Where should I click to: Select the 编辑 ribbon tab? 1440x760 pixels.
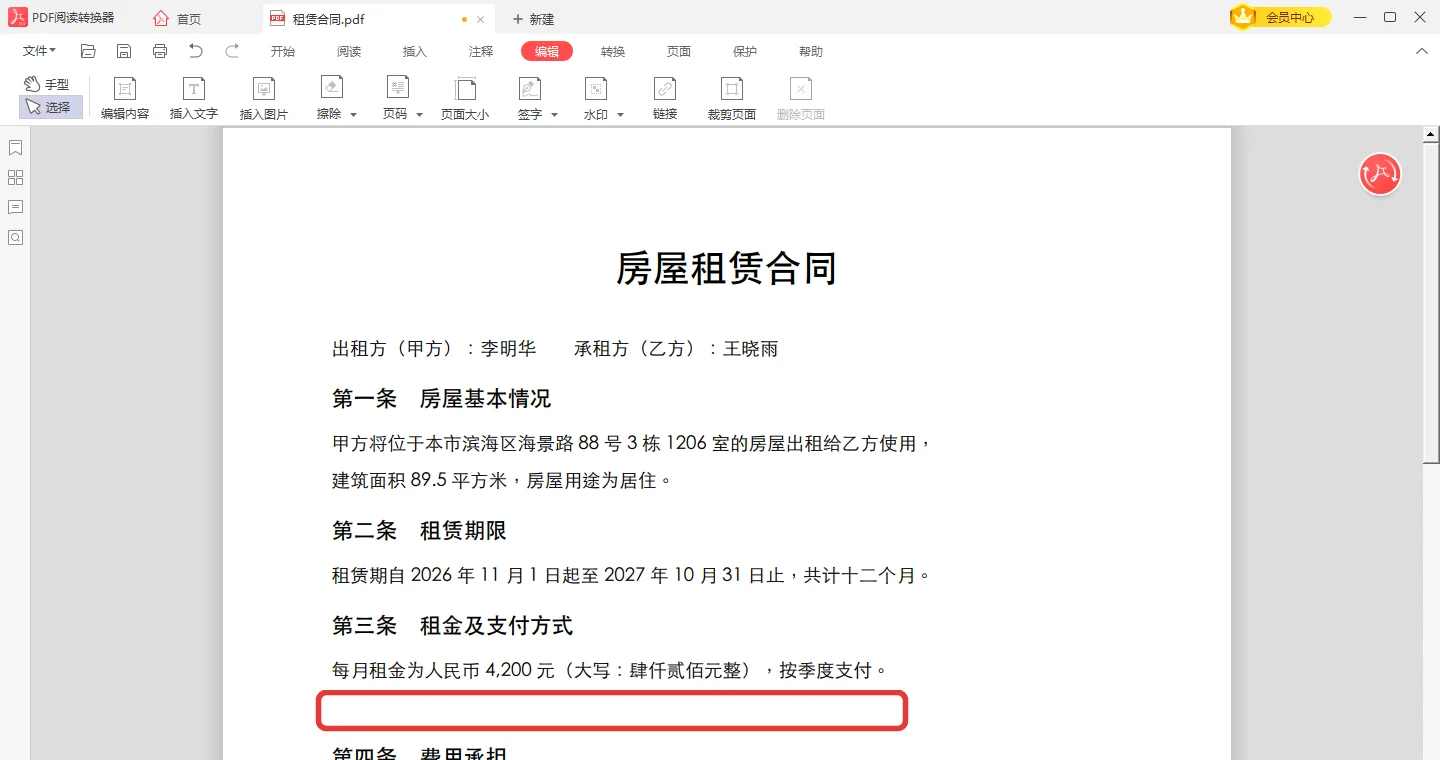click(x=547, y=51)
